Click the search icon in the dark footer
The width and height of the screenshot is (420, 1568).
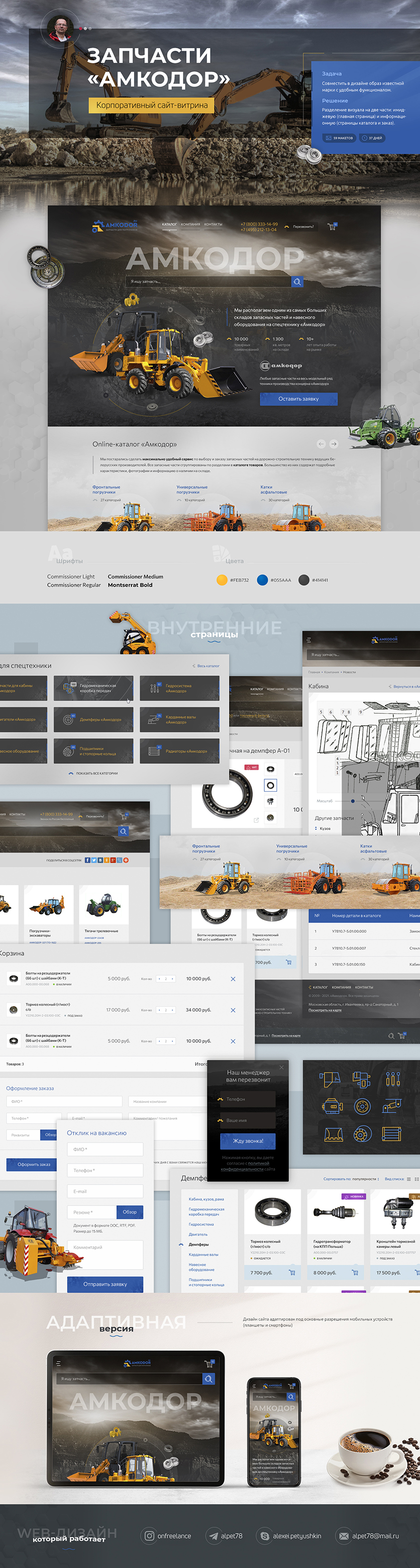click(x=392, y=1035)
